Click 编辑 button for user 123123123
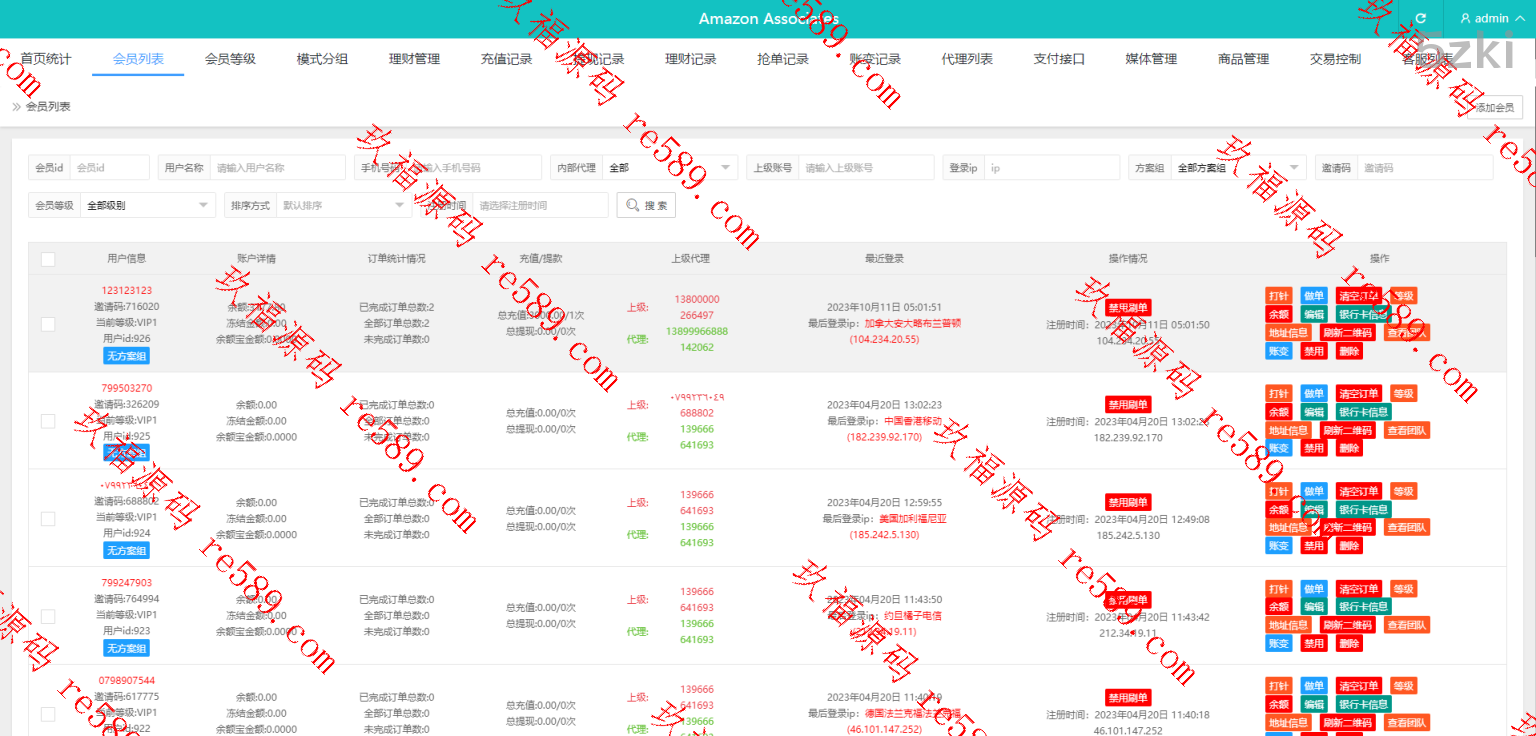 tap(1313, 314)
